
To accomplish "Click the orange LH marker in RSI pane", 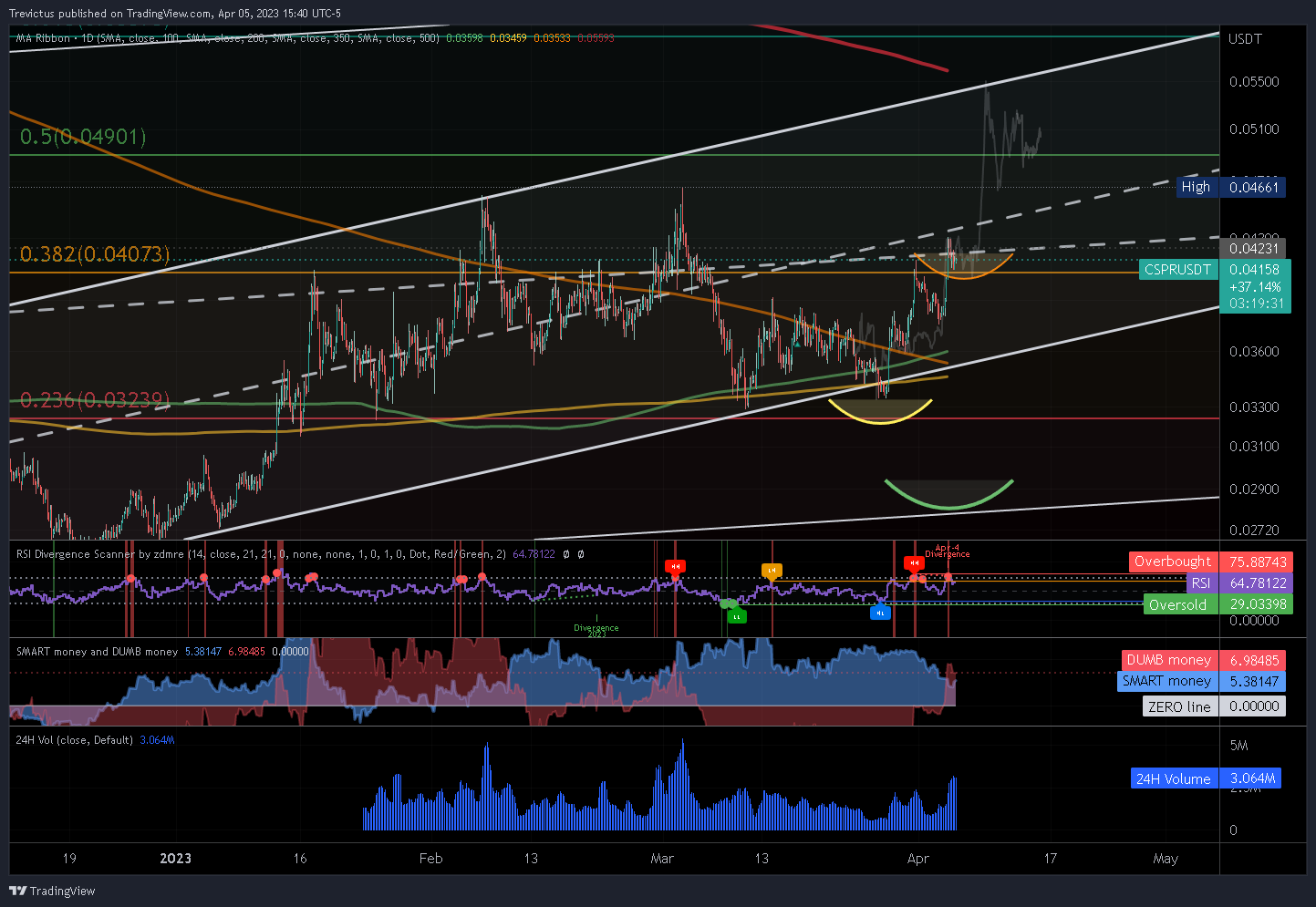I will (772, 571).
